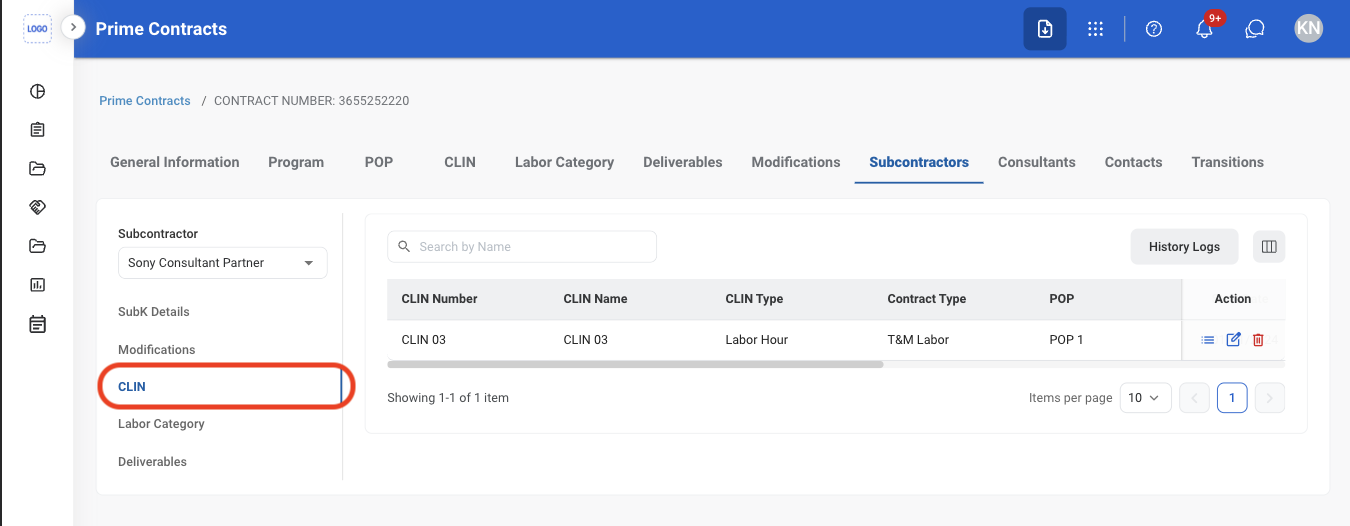Switch to the Program tab
The image size is (1350, 526).
click(296, 162)
